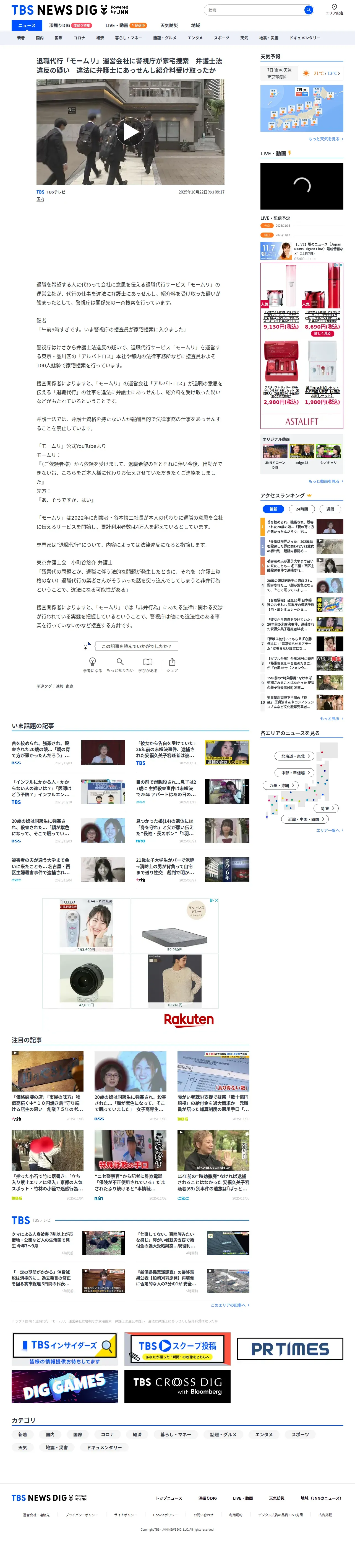
Task: Click the TBSスクープ投稿 banner
Action: [x=177, y=1349]
